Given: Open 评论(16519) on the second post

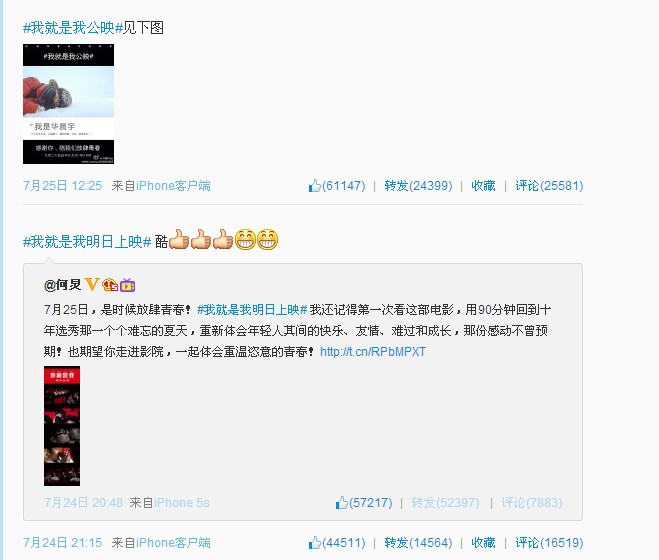Looking at the screenshot, I should 549,542.
